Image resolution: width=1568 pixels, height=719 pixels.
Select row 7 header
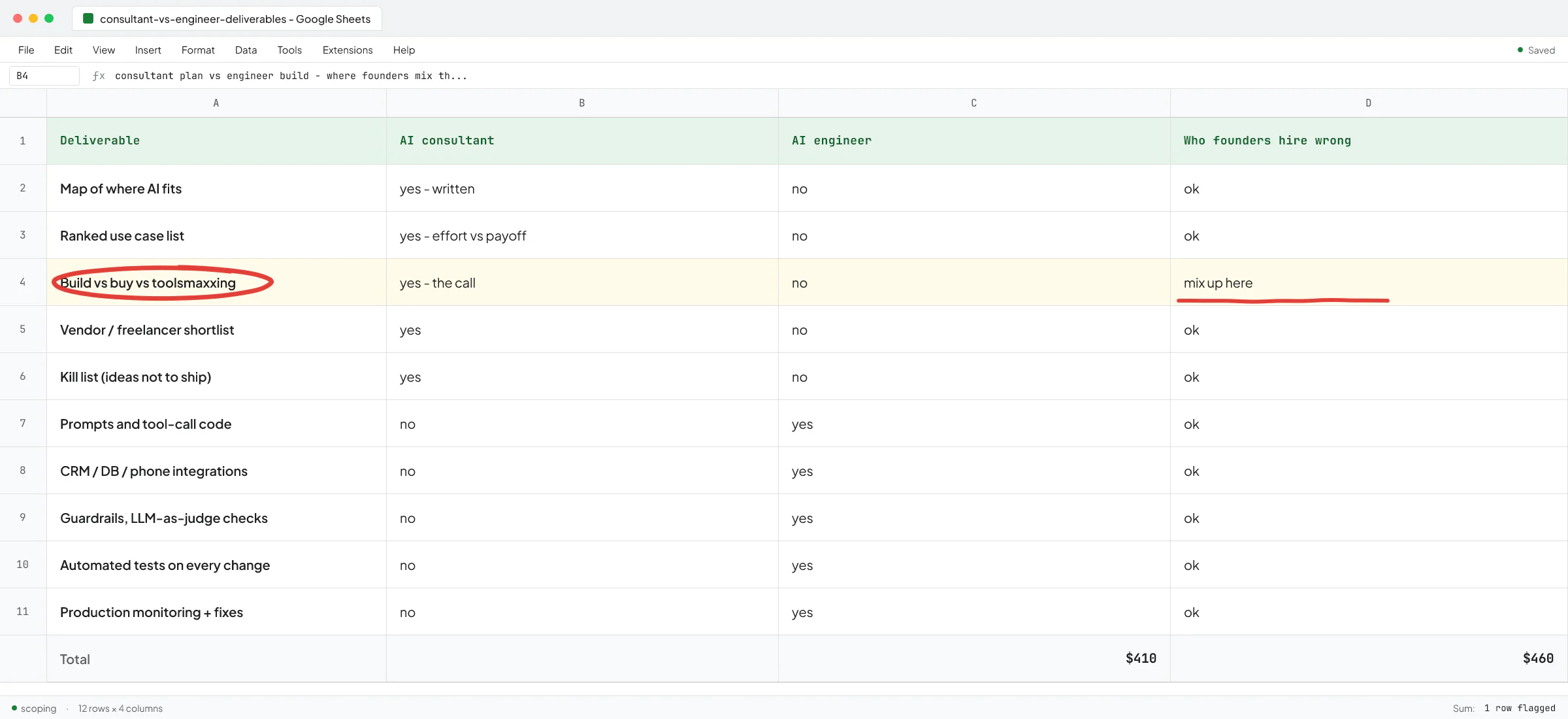point(23,423)
